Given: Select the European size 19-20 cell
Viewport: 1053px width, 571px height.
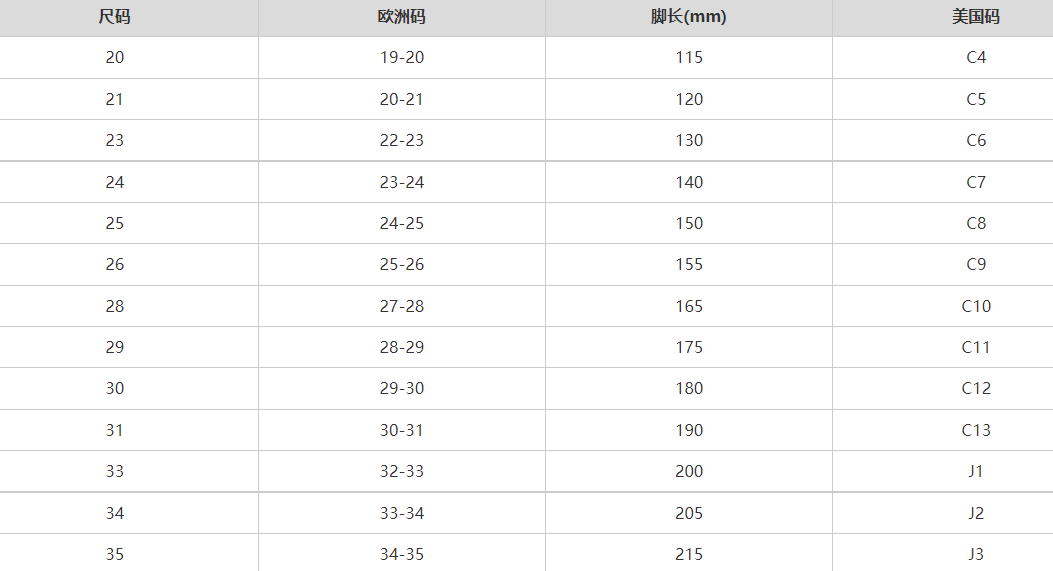Looking at the screenshot, I should point(402,58).
